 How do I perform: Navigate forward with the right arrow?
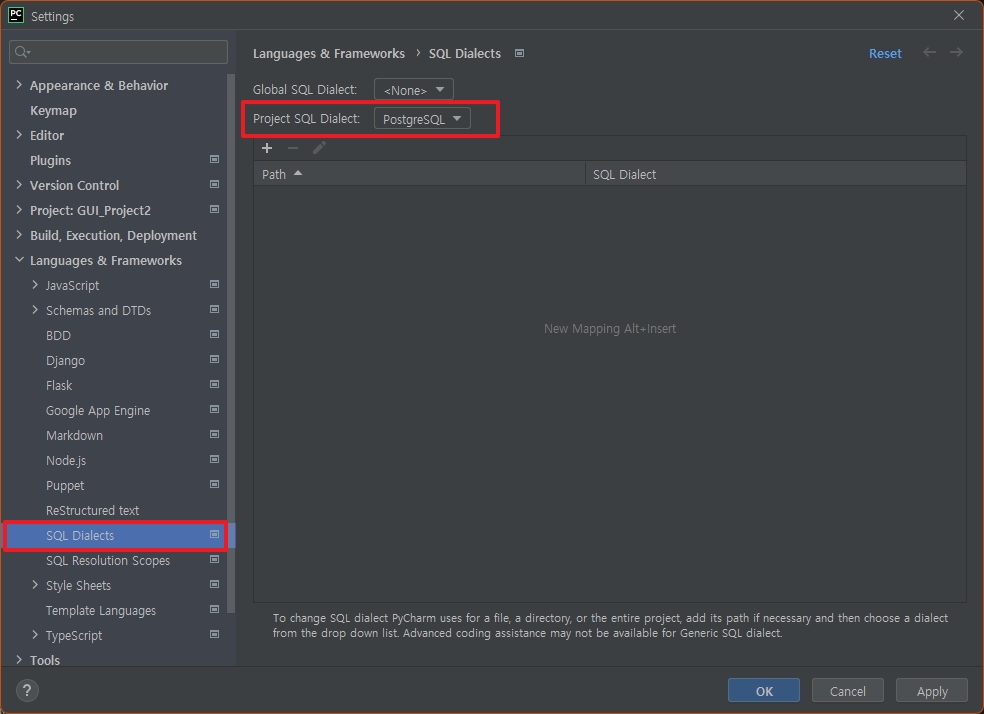coord(956,53)
